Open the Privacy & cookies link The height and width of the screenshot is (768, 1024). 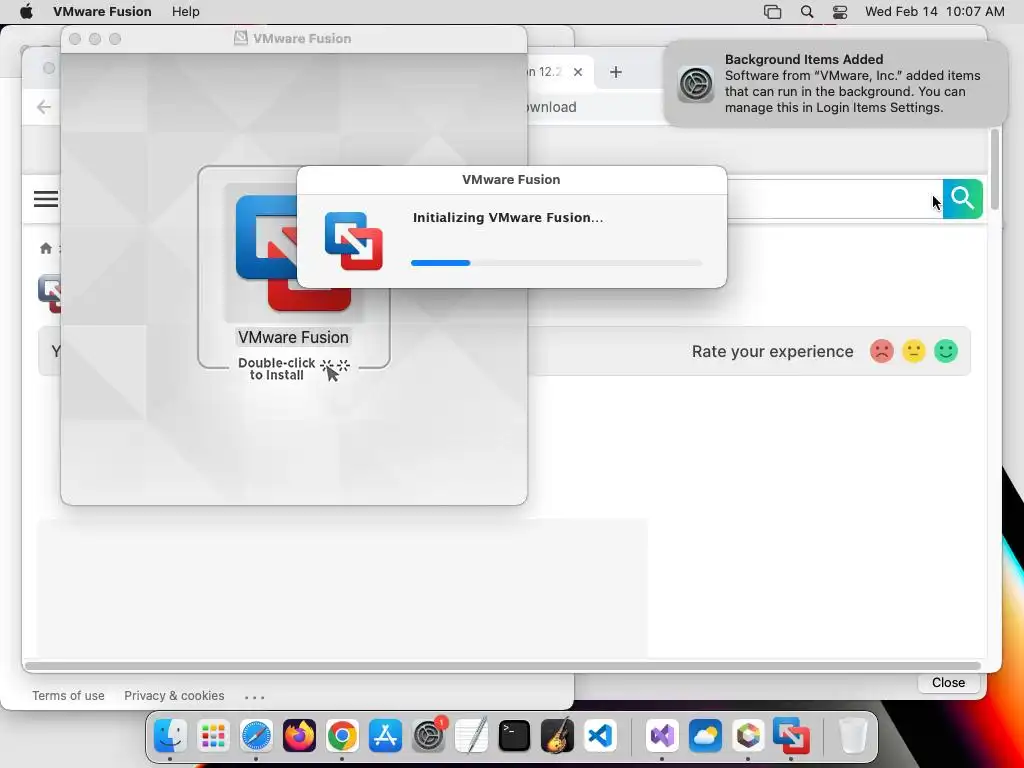[174, 696]
